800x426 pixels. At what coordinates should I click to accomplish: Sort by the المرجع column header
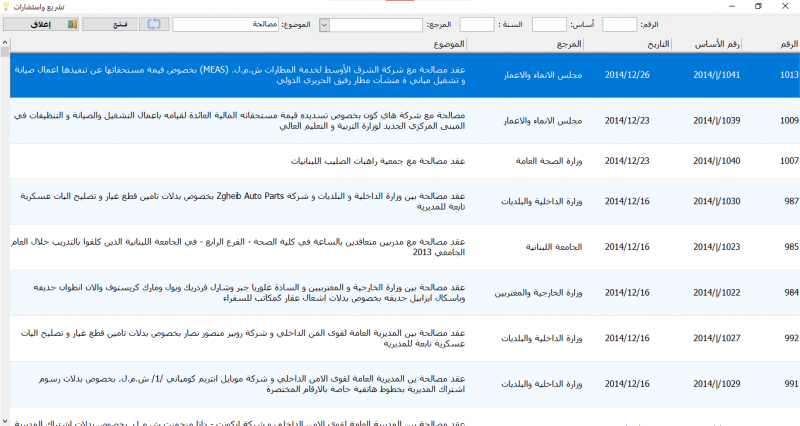(x=525, y=44)
